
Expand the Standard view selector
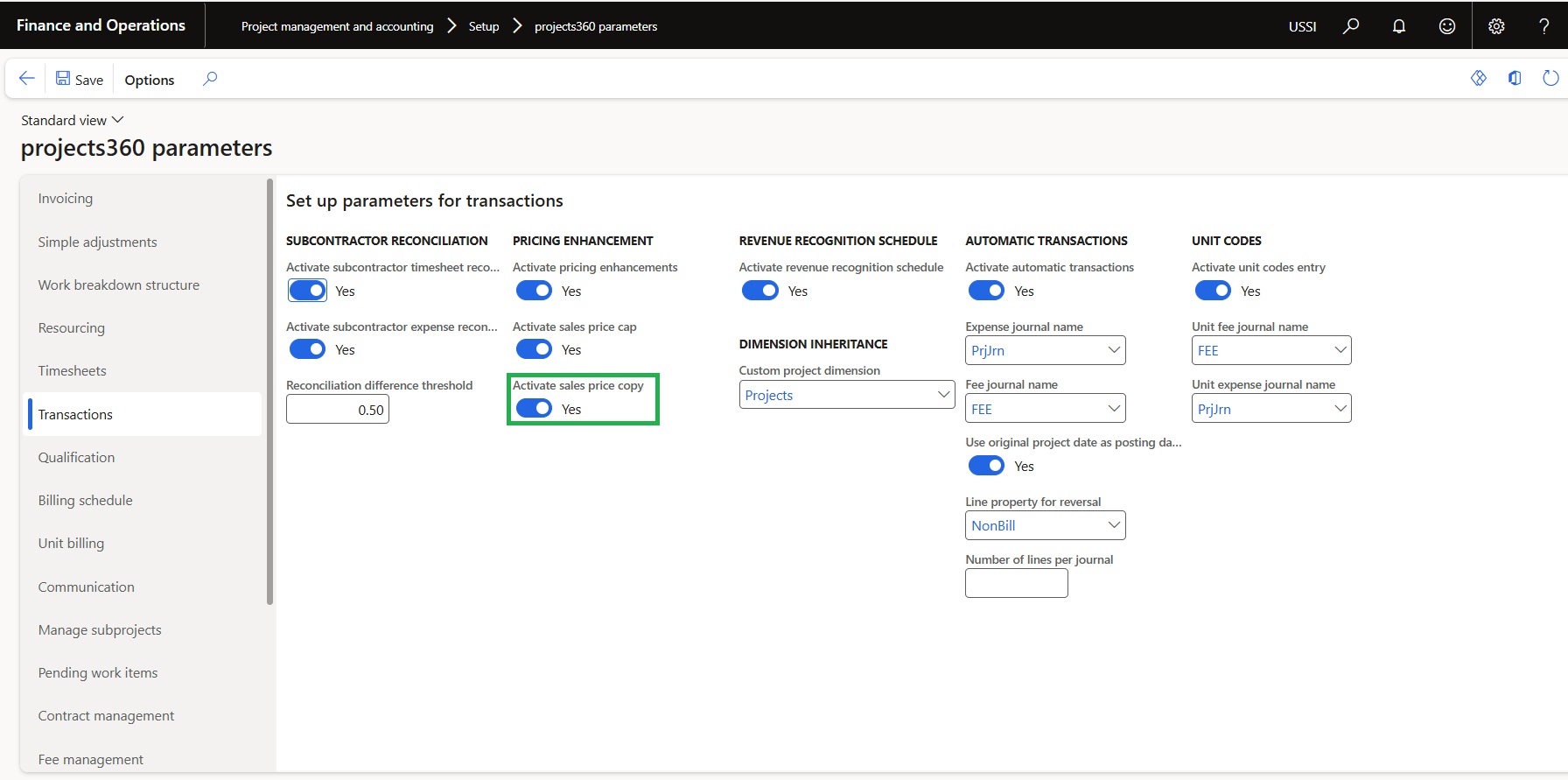point(73,120)
